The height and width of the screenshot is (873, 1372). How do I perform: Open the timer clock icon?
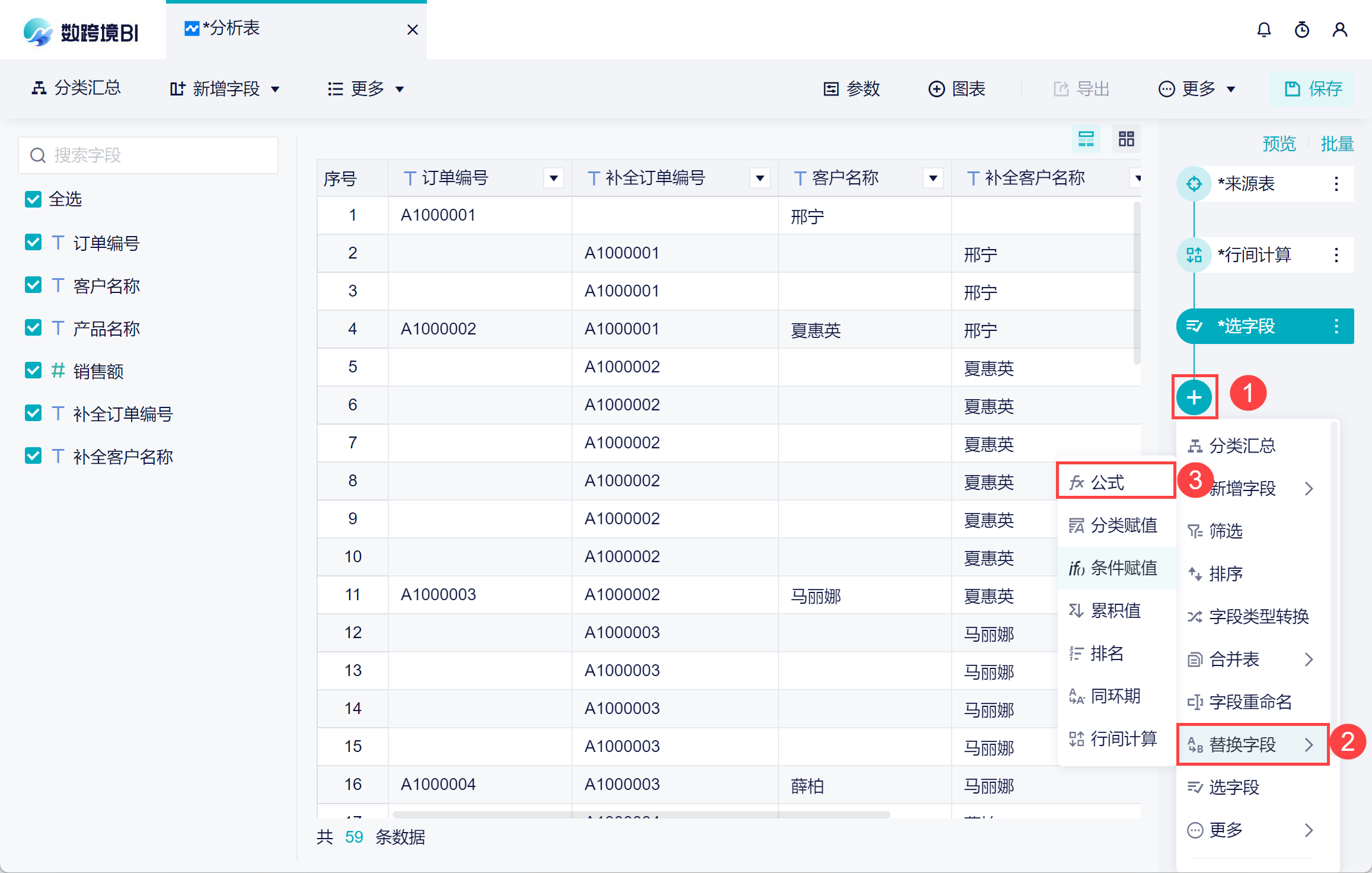click(x=1301, y=30)
